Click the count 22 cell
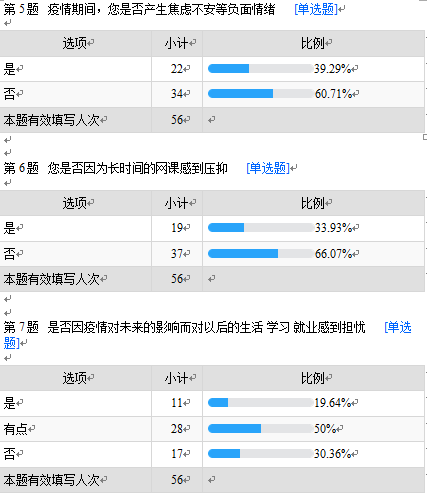The image size is (427, 495). (177, 69)
